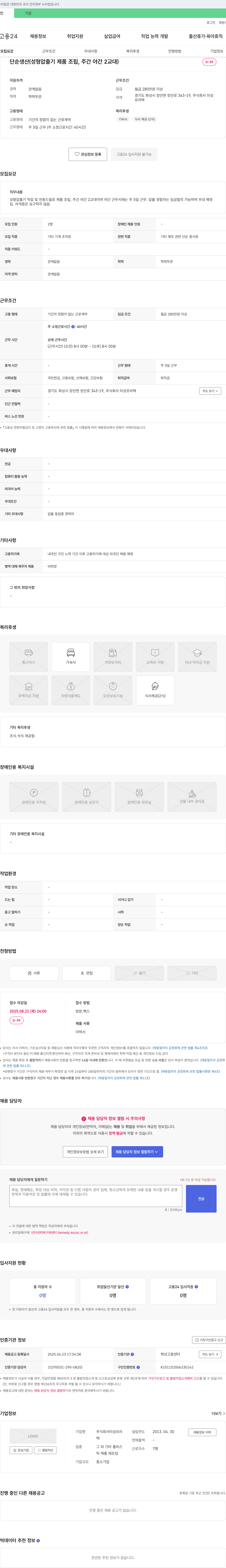Click the 장애인용 주차장 icon
The height and width of the screenshot is (1568, 226).
pos(34,797)
